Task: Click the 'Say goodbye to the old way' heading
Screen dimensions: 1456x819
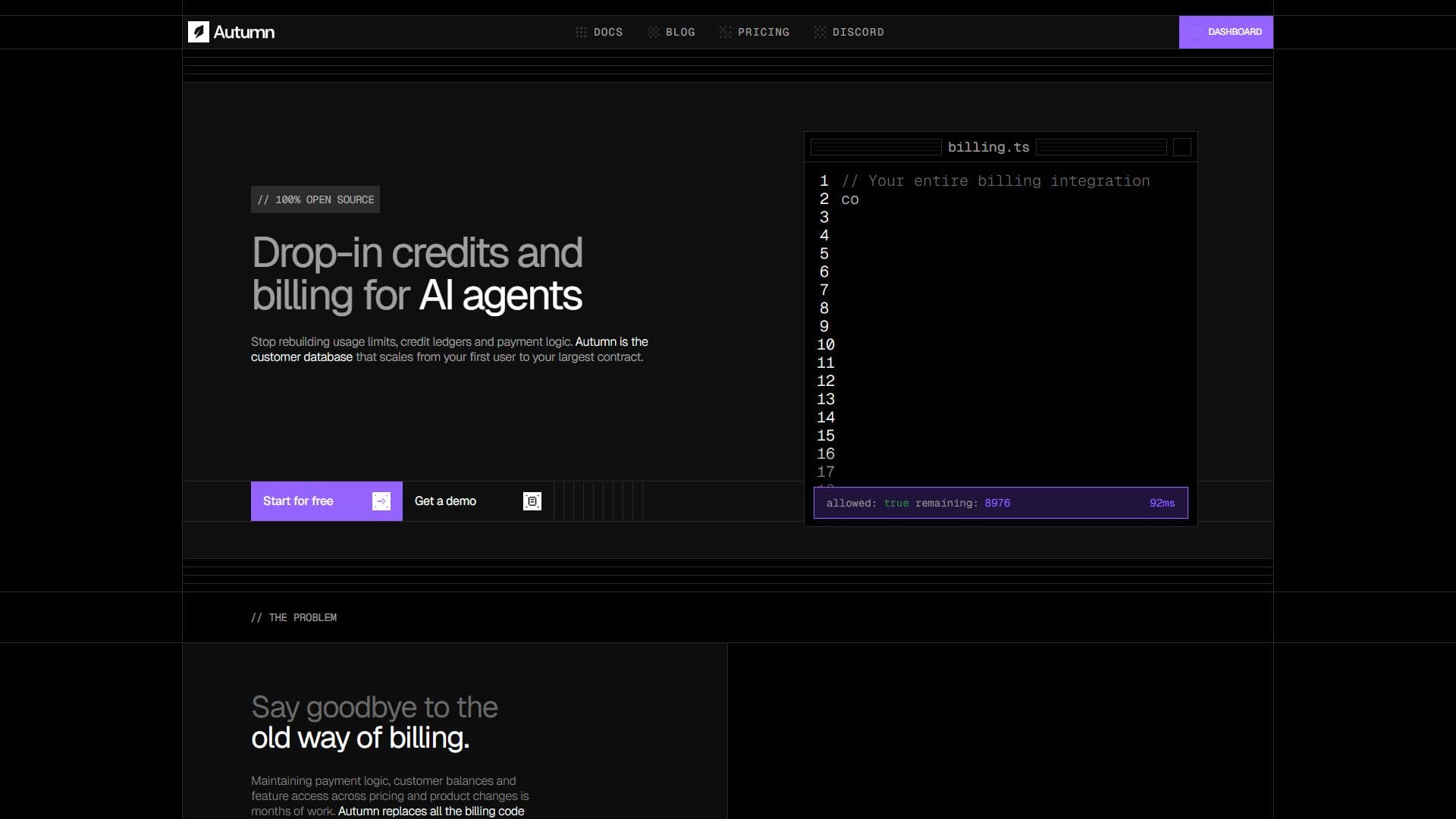Action: (x=375, y=722)
